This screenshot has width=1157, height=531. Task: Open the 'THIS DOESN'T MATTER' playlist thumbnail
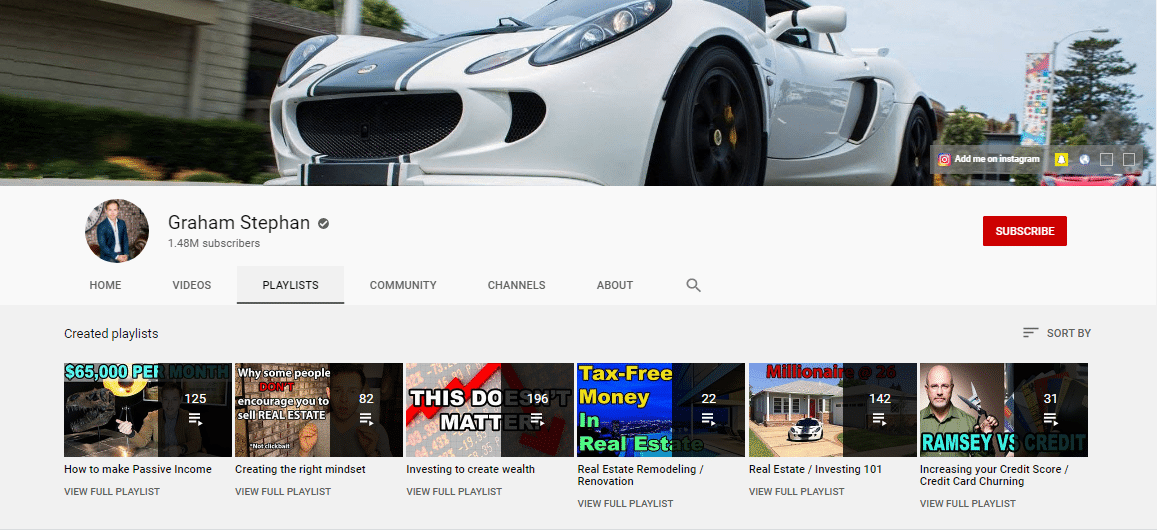(x=491, y=410)
